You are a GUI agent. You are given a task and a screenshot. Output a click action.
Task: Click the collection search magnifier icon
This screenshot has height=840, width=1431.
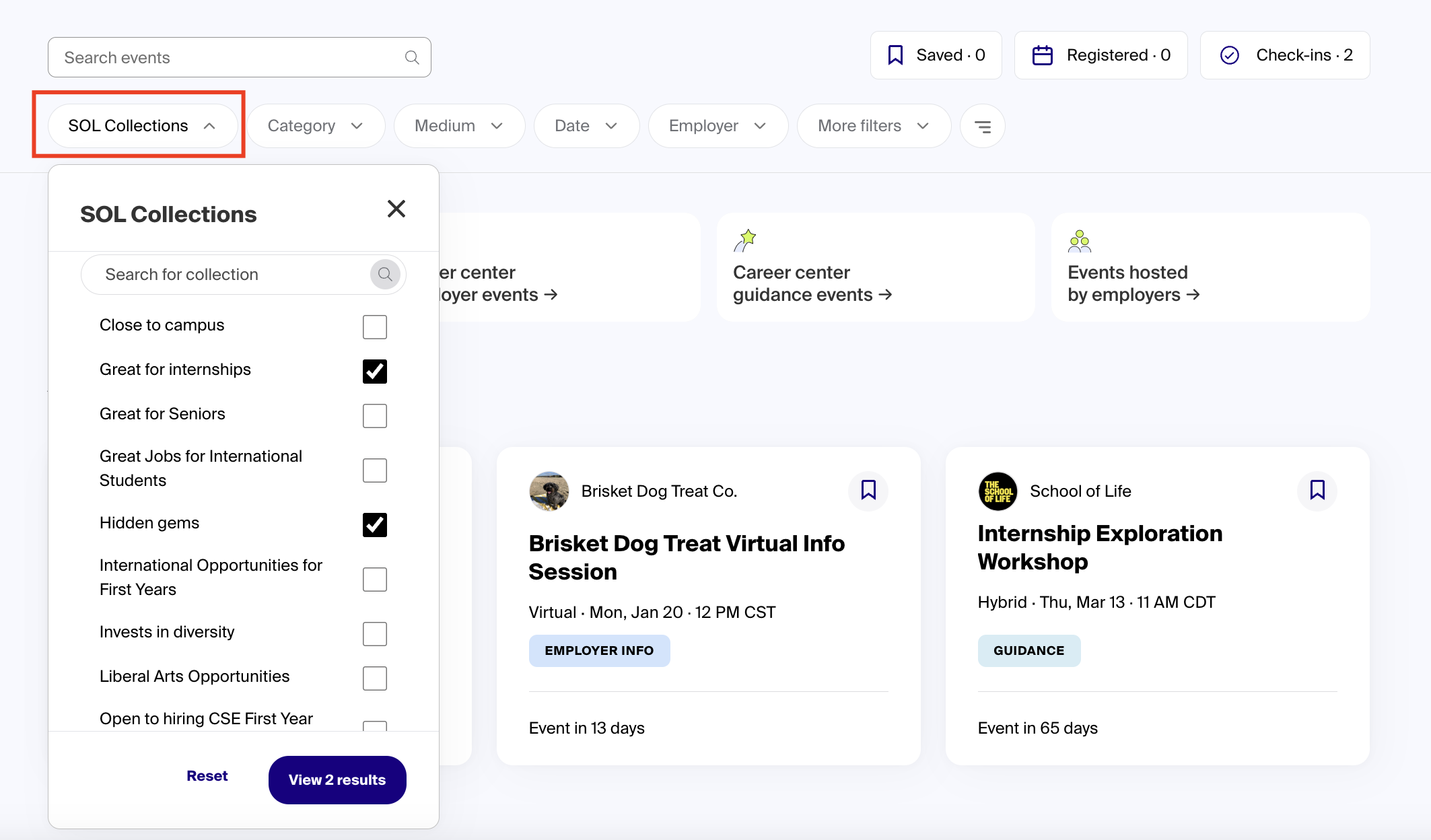(x=385, y=274)
